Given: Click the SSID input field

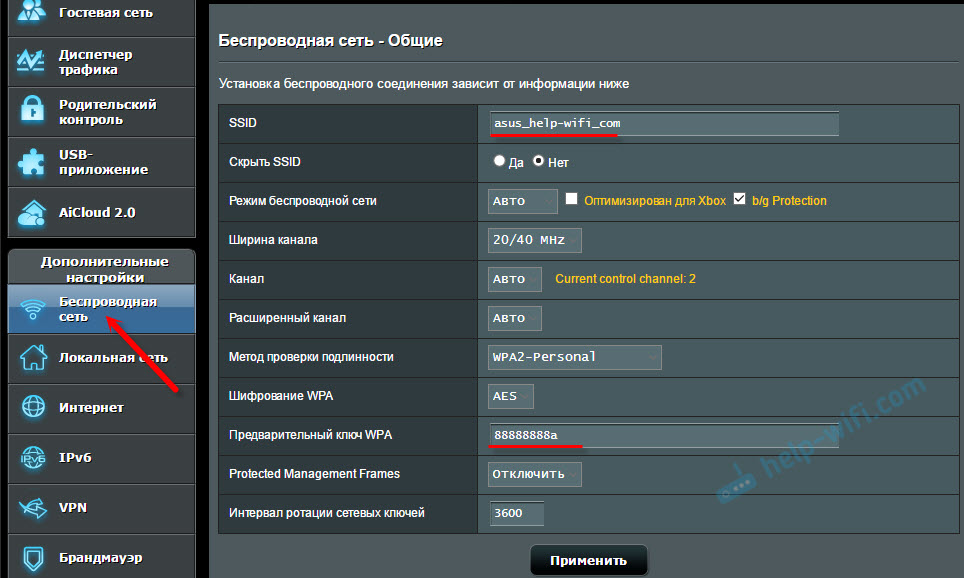Looking at the screenshot, I should tap(662, 123).
